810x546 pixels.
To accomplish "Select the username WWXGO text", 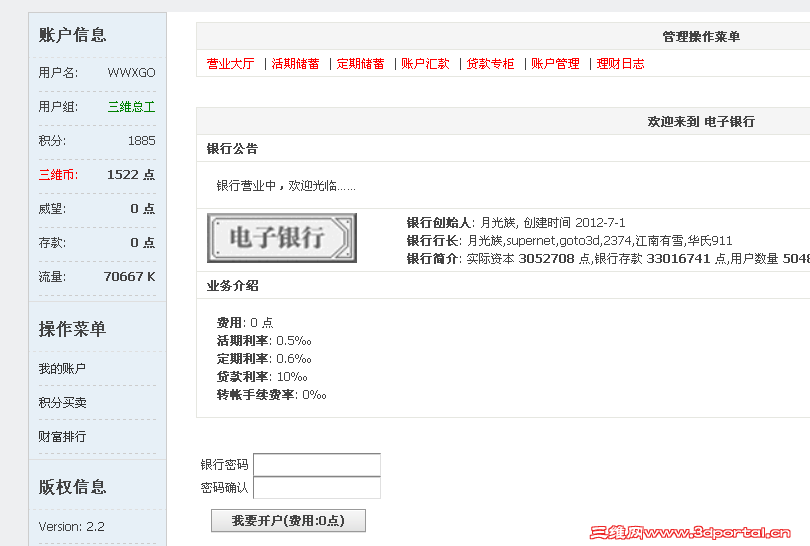I will [131, 72].
